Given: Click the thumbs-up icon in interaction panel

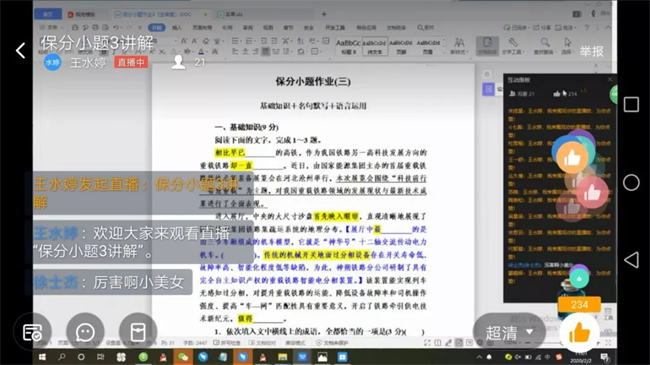Looking at the screenshot, I should click(x=557, y=94).
